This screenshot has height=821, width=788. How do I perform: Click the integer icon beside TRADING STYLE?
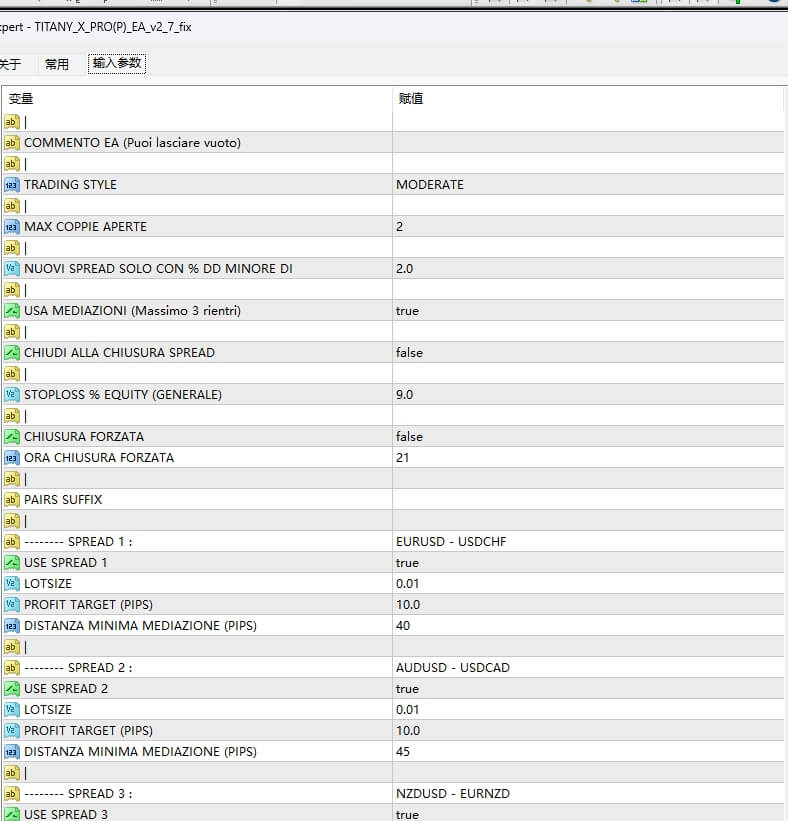[12, 185]
